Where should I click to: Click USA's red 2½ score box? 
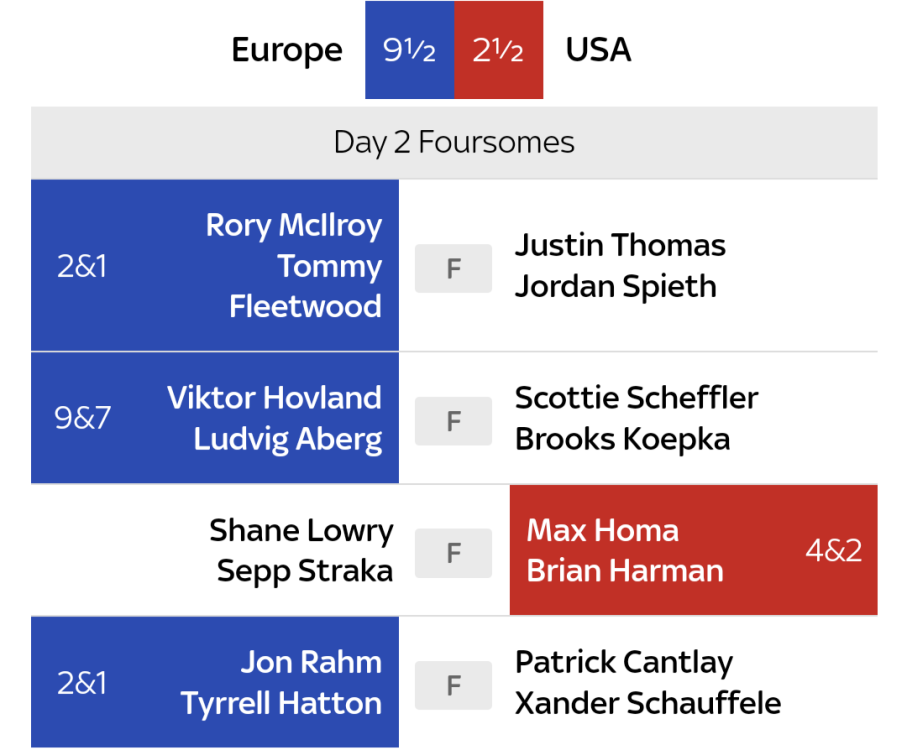498,50
